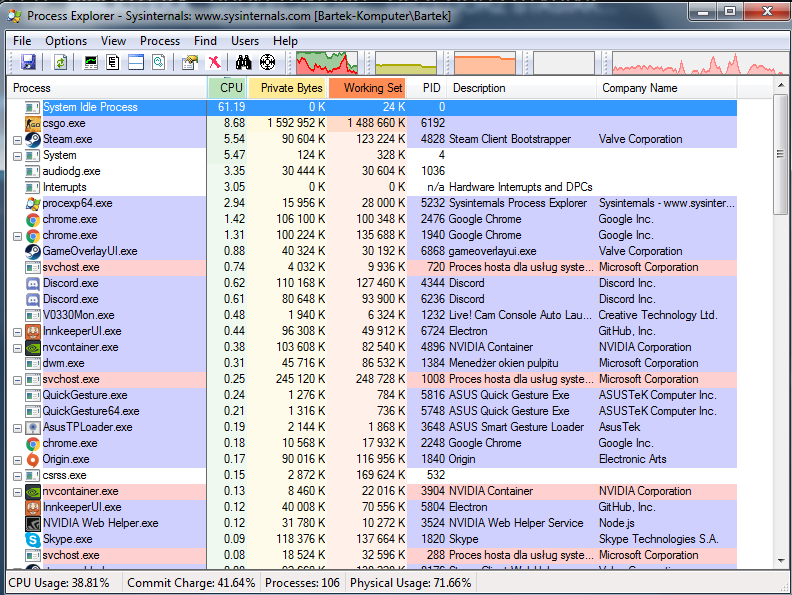Open the Users menu
Screen dimensions: 792x595
click(x=245, y=41)
